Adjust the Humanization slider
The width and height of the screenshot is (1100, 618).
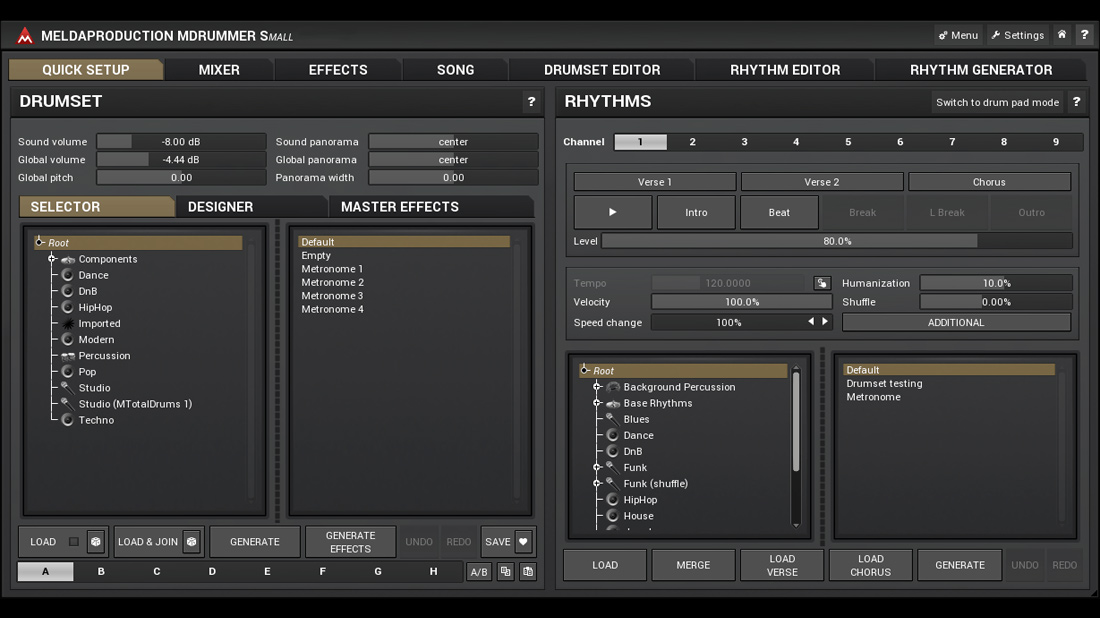click(x=996, y=283)
